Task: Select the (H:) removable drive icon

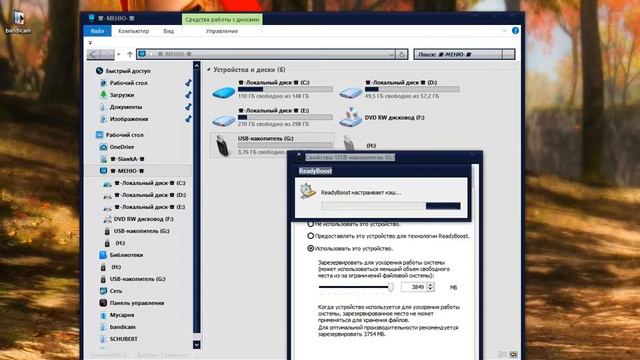Action: click(349, 142)
